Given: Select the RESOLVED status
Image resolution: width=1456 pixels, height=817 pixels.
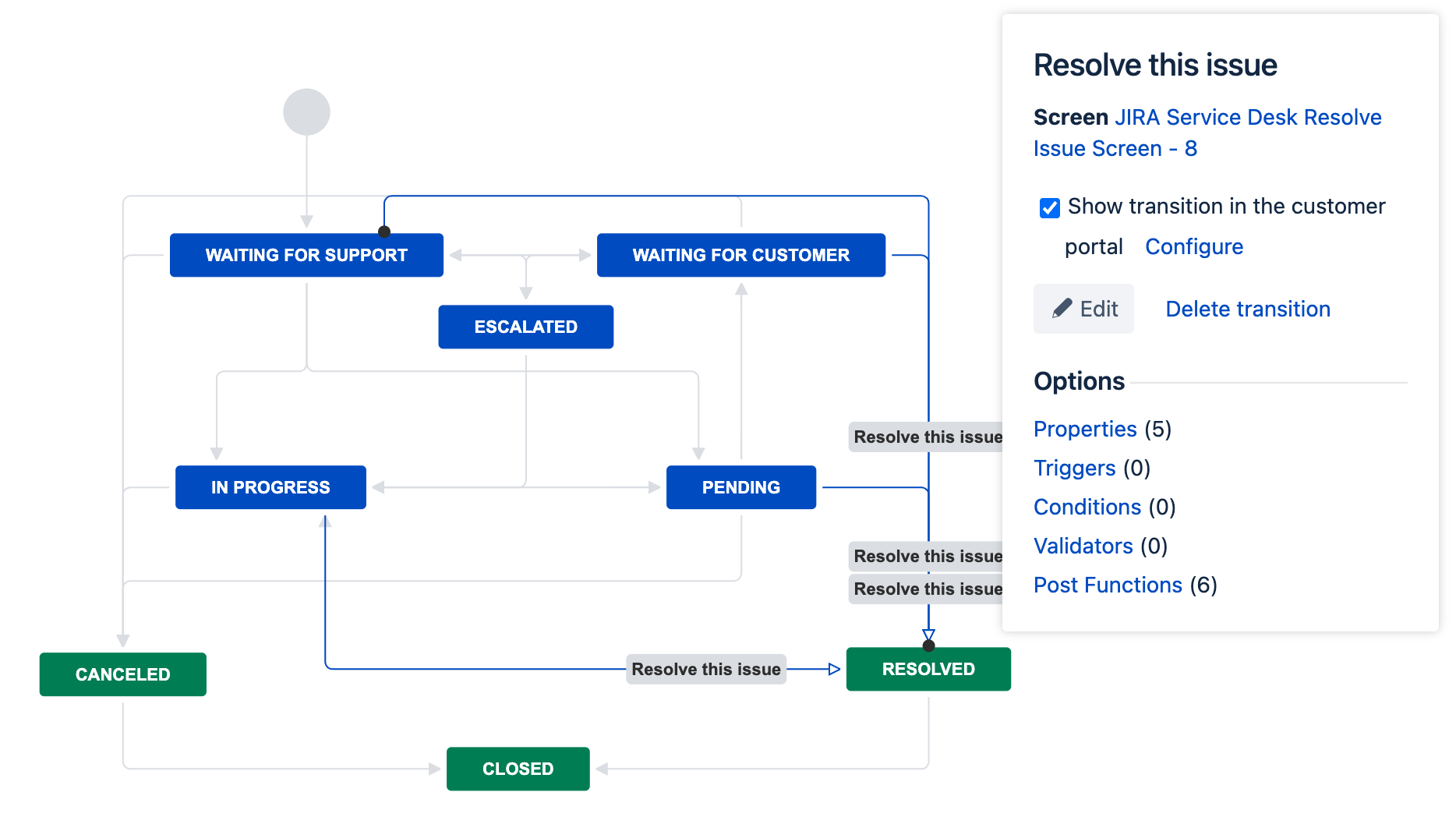Looking at the screenshot, I should 928,668.
